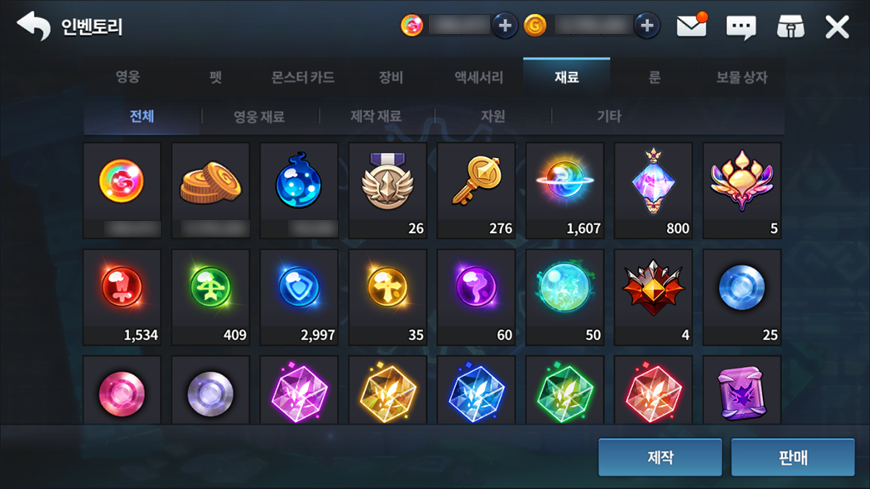Add gold with the second plus button
The height and width of the screenshot is (489, 870).
point(647,26)
